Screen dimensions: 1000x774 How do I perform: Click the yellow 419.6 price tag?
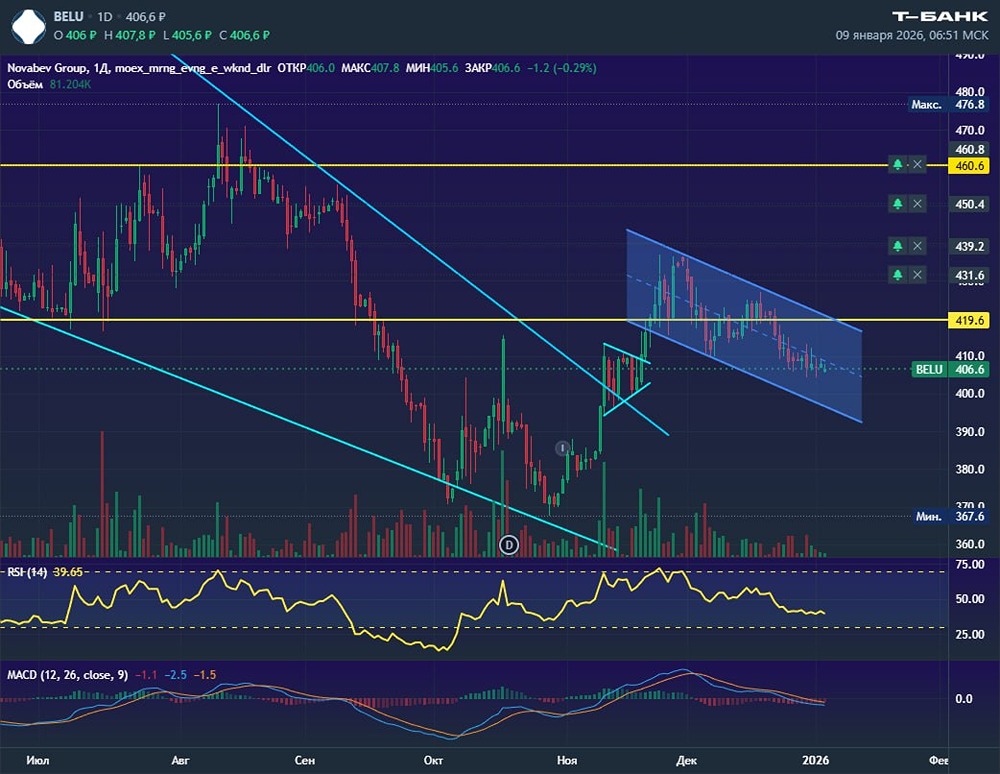(x=969, y=320)
